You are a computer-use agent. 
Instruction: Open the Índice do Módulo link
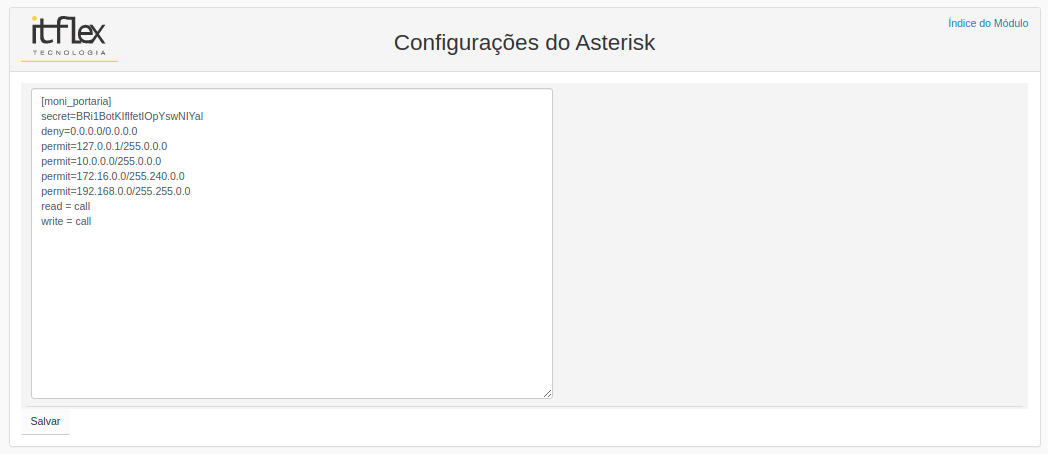[988, 23]
